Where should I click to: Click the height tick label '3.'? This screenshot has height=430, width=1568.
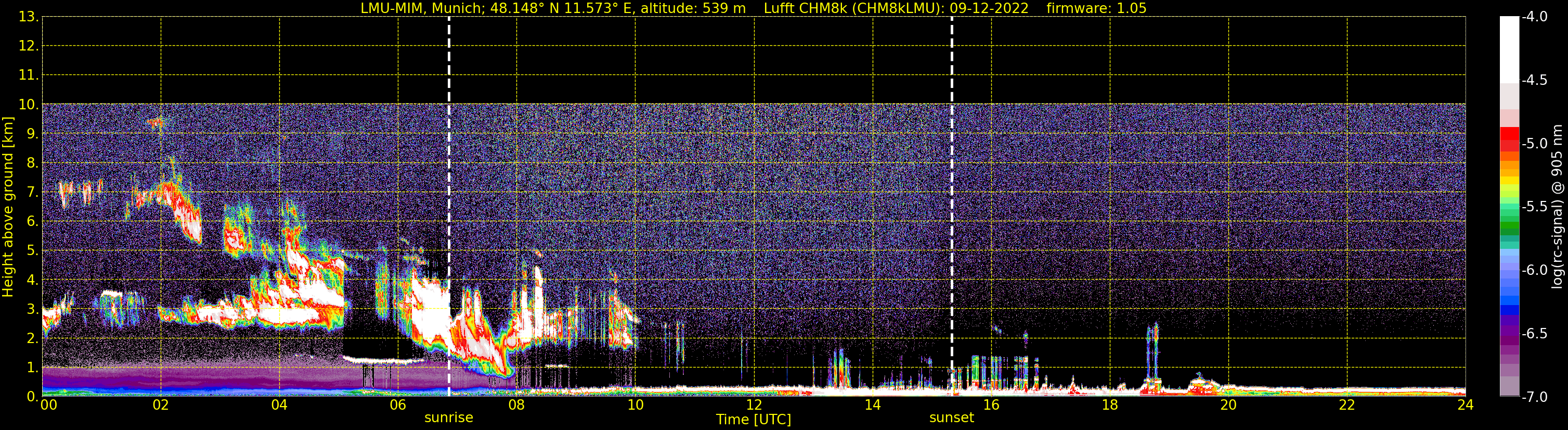pyautogui.click(x=32, y=309)
